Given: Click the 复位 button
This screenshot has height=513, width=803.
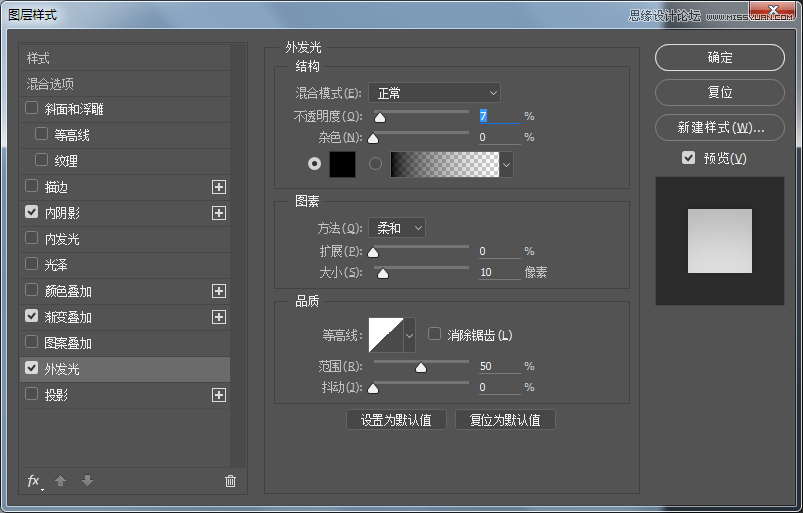Looking at the screenshot, I should point(720,92).
